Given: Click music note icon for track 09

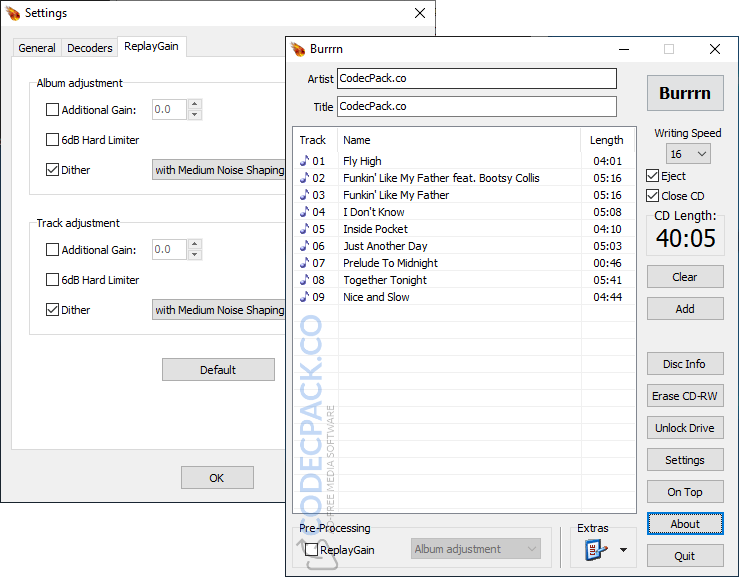Looking at the screenshot, I should 305,296.
